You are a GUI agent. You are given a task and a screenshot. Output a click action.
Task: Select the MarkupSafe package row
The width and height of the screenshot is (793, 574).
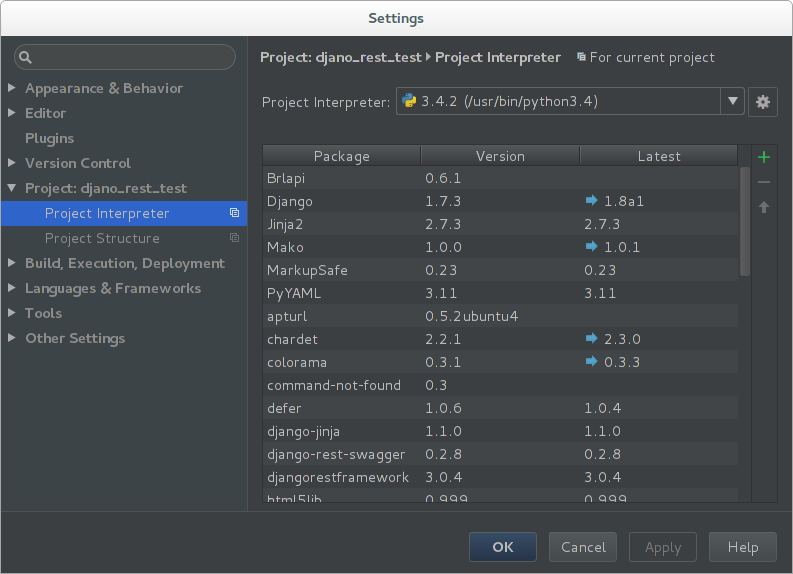click(500, 270)
